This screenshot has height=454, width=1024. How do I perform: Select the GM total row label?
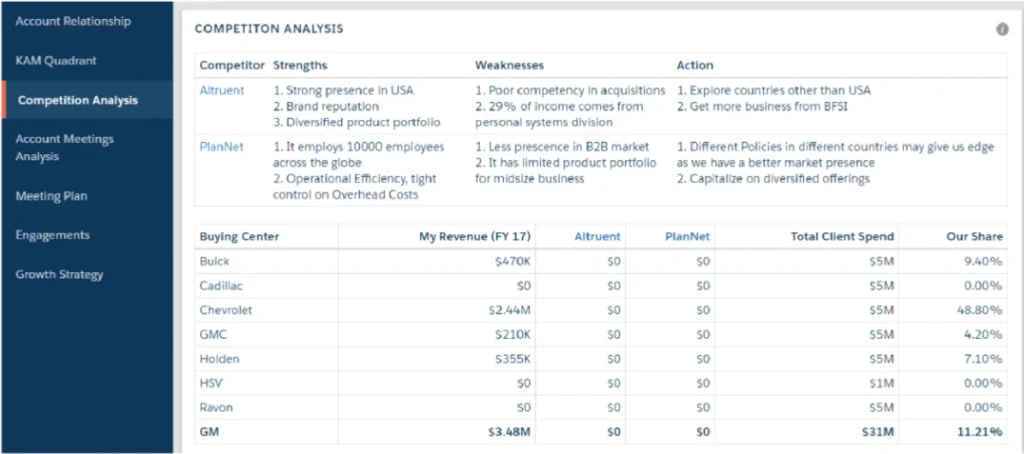pyautogui.click(x=209, y=432)
